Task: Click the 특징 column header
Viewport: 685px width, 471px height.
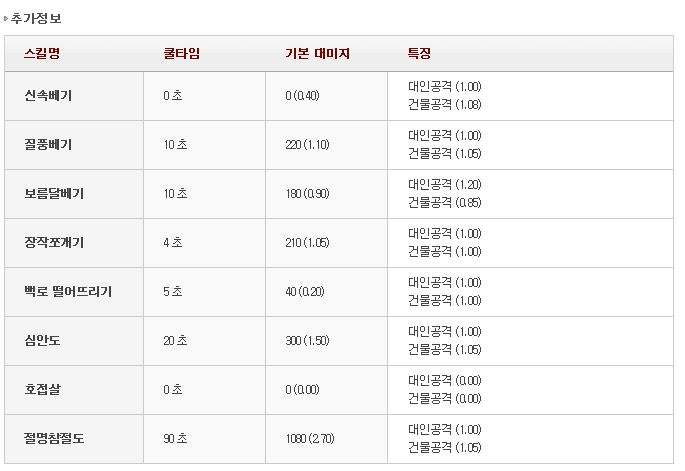Action: tap(419, 53)
